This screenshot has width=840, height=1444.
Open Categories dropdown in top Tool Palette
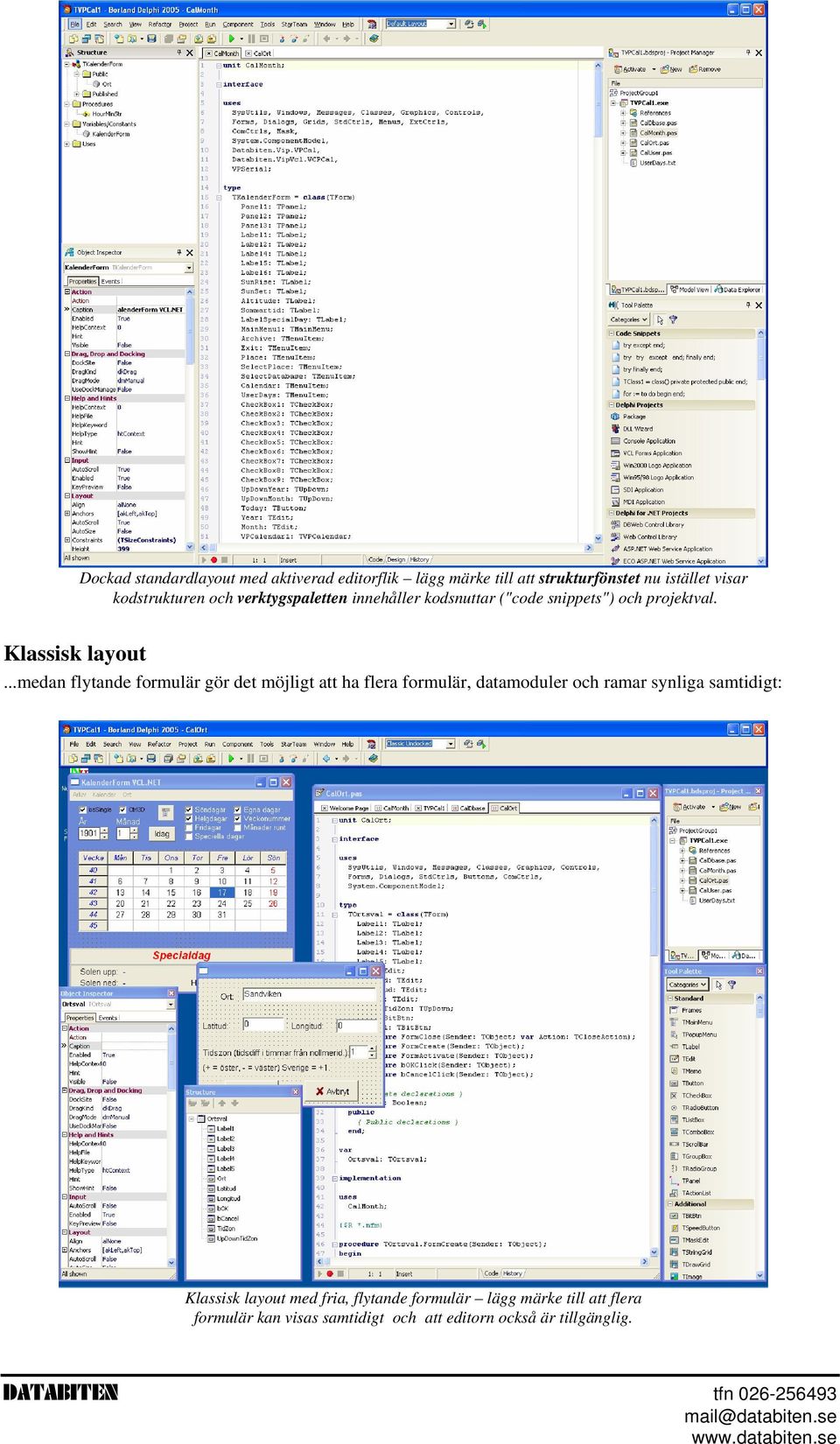[x=628, y=319]
